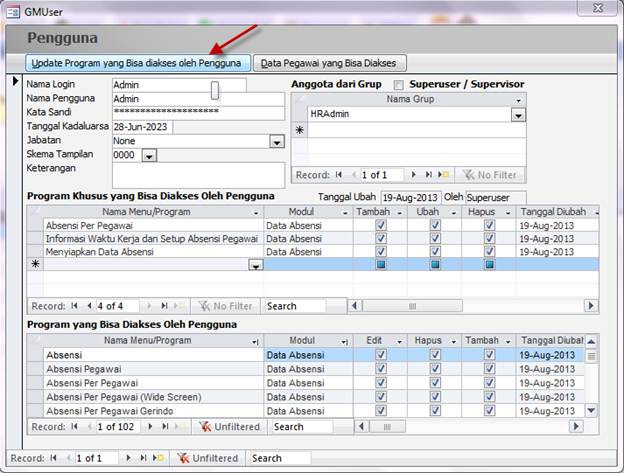Toggle the Superuser / Supervisor checkbox
The image size is (624, 473).
[398, 85]
